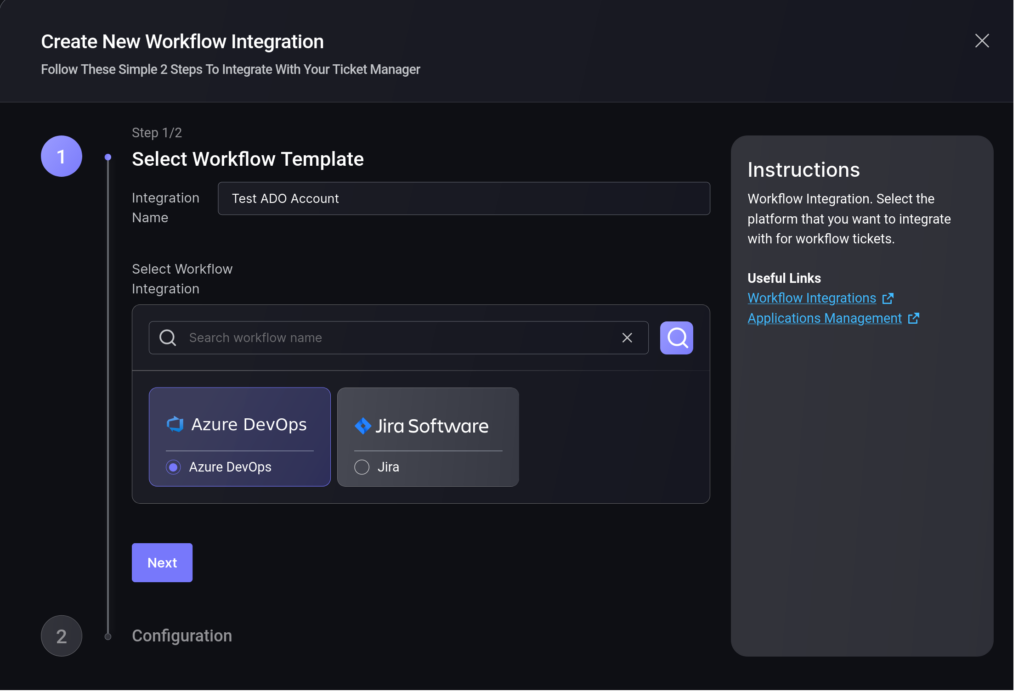Select the Azure DevOps radio button

coord(173,467)
